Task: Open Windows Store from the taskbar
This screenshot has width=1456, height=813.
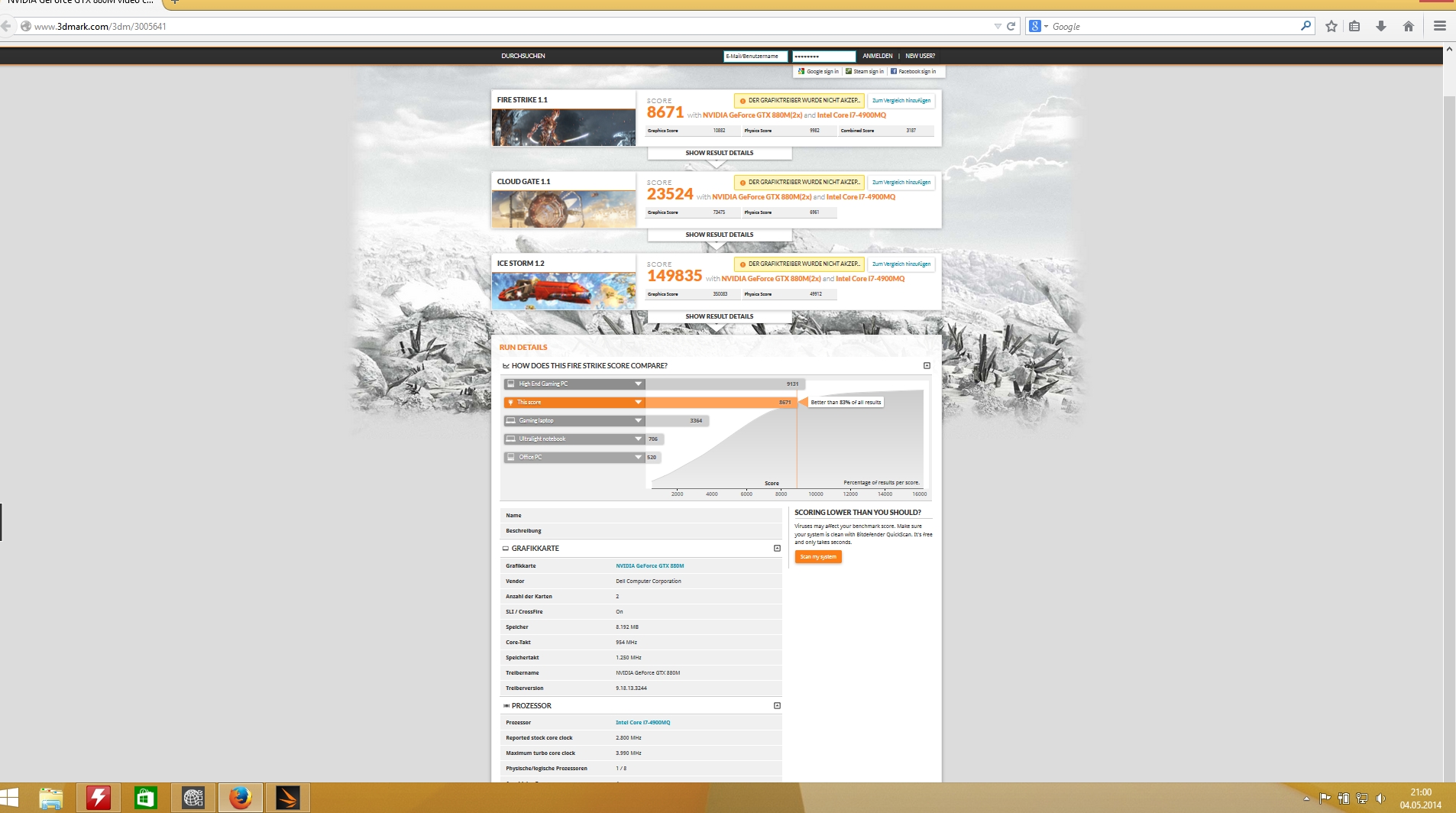Action: click(x=145, y=798)
